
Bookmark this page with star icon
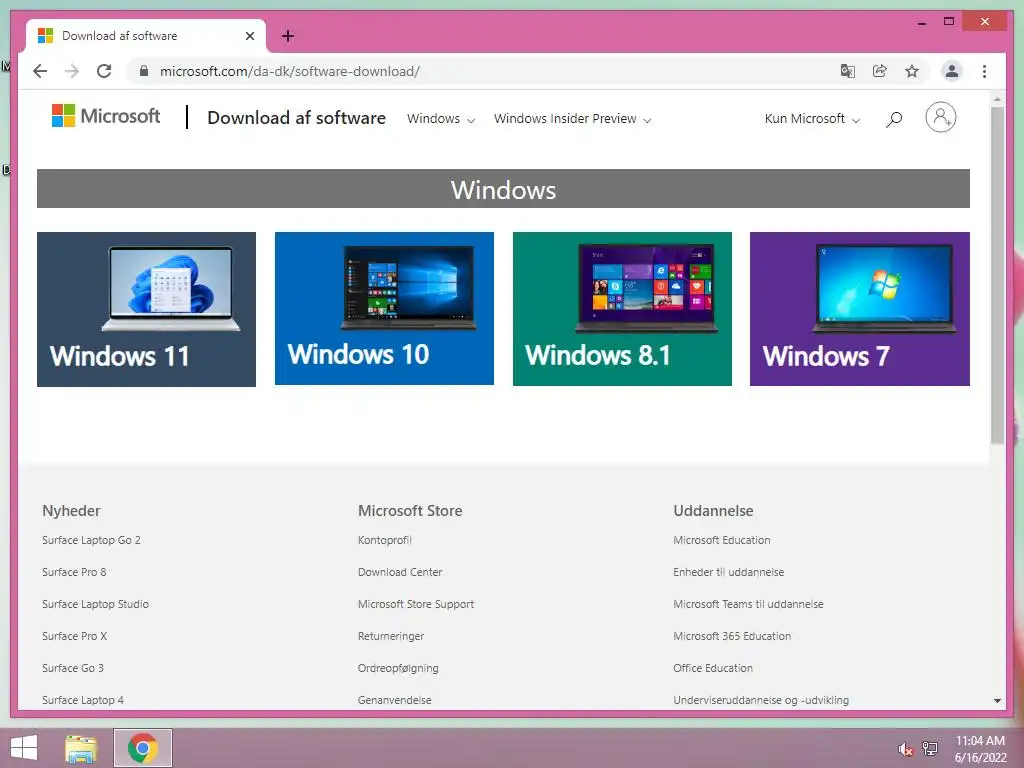[x=912, y=71]
